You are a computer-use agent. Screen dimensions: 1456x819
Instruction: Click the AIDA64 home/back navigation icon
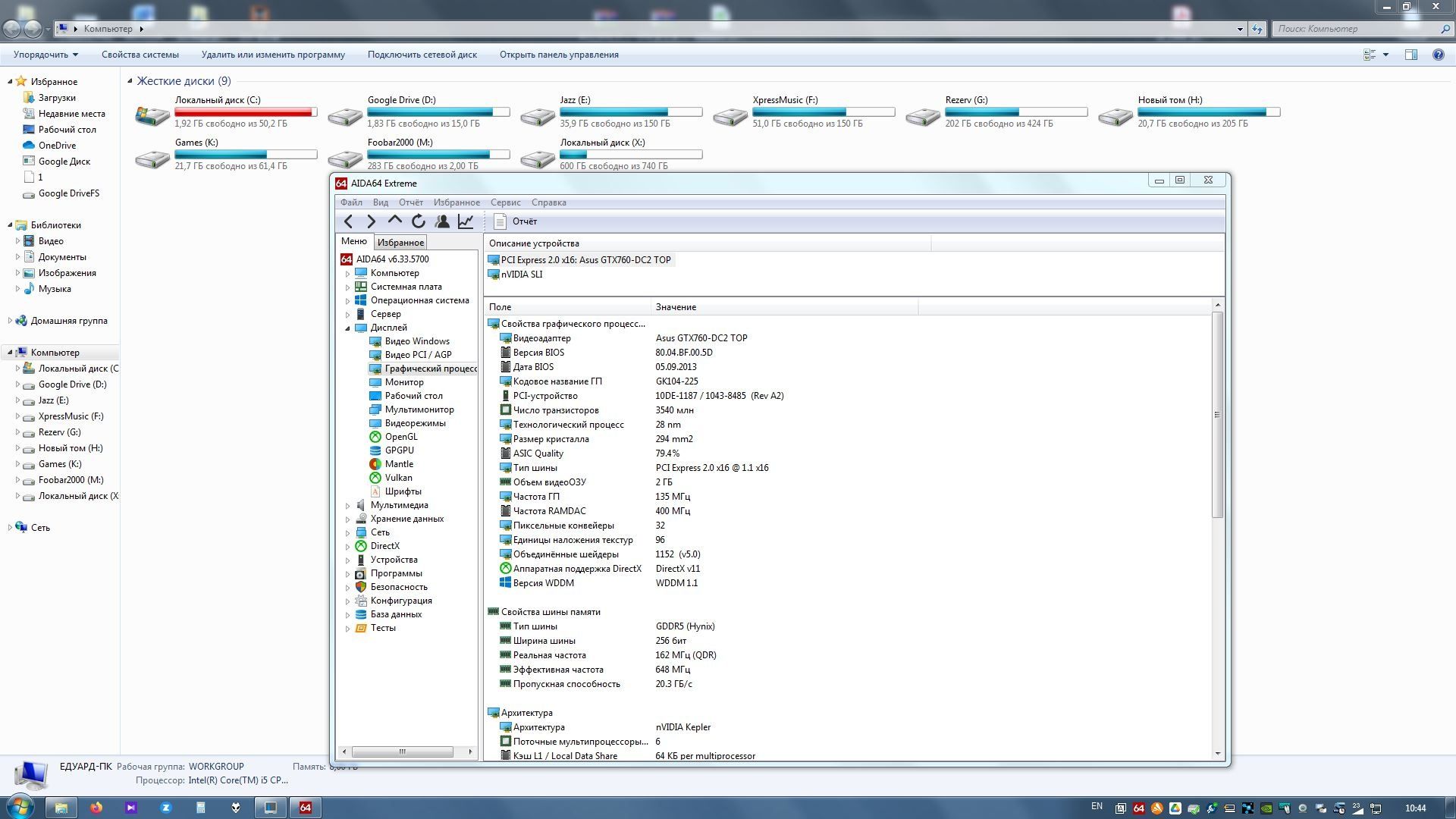pyautogui.click(x=348, y=221)
